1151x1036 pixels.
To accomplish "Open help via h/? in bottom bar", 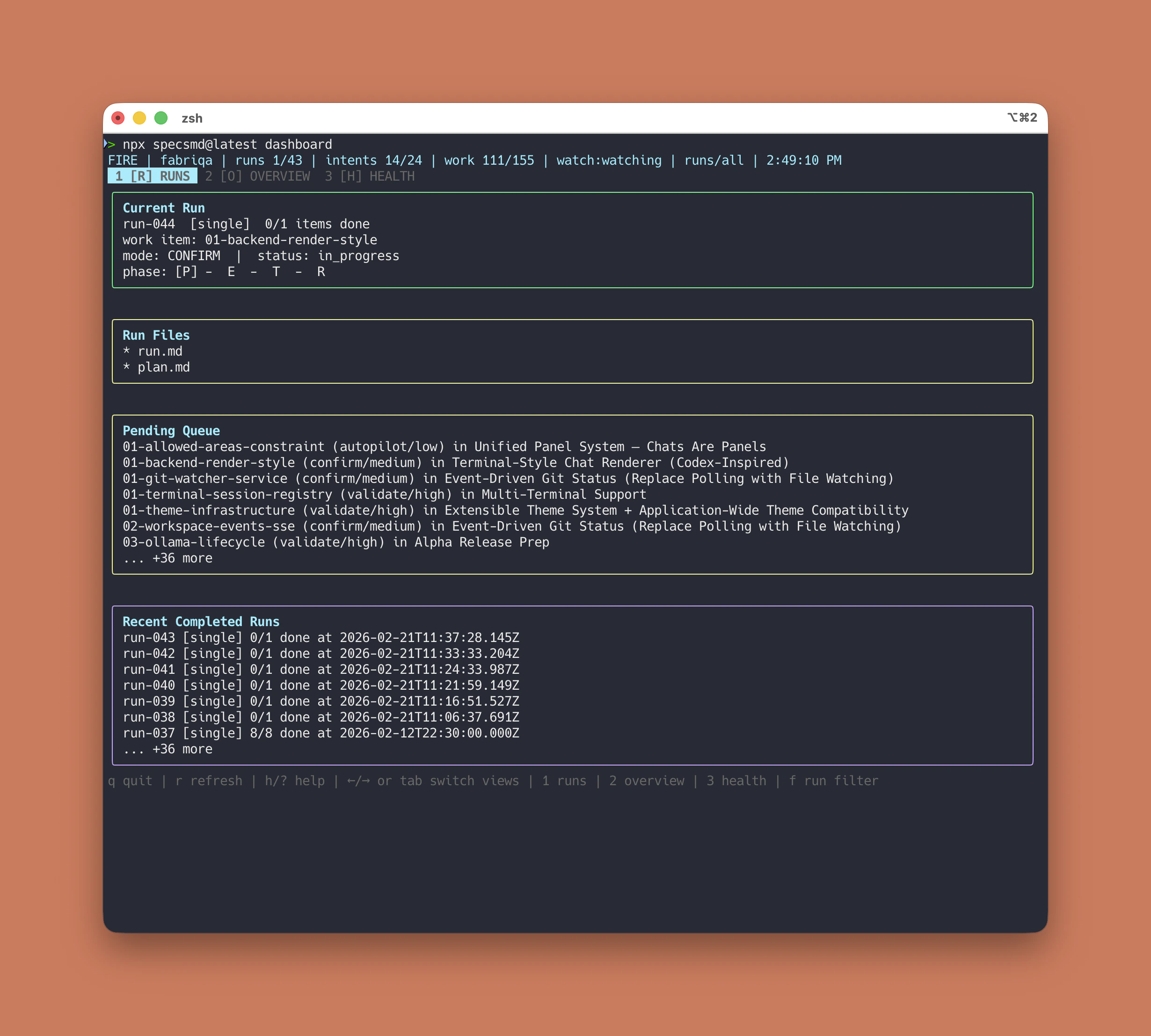I will click(294, 781).
